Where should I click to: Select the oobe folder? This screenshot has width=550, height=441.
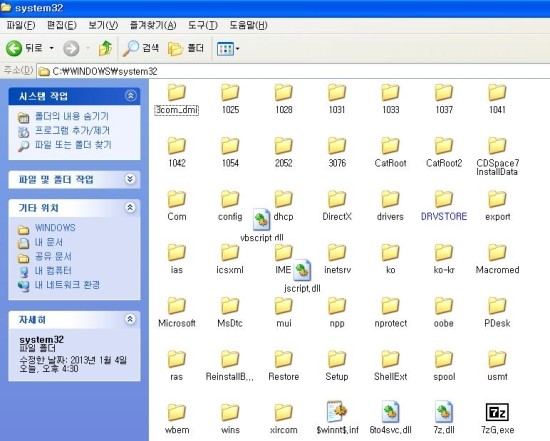pos(444,313)
